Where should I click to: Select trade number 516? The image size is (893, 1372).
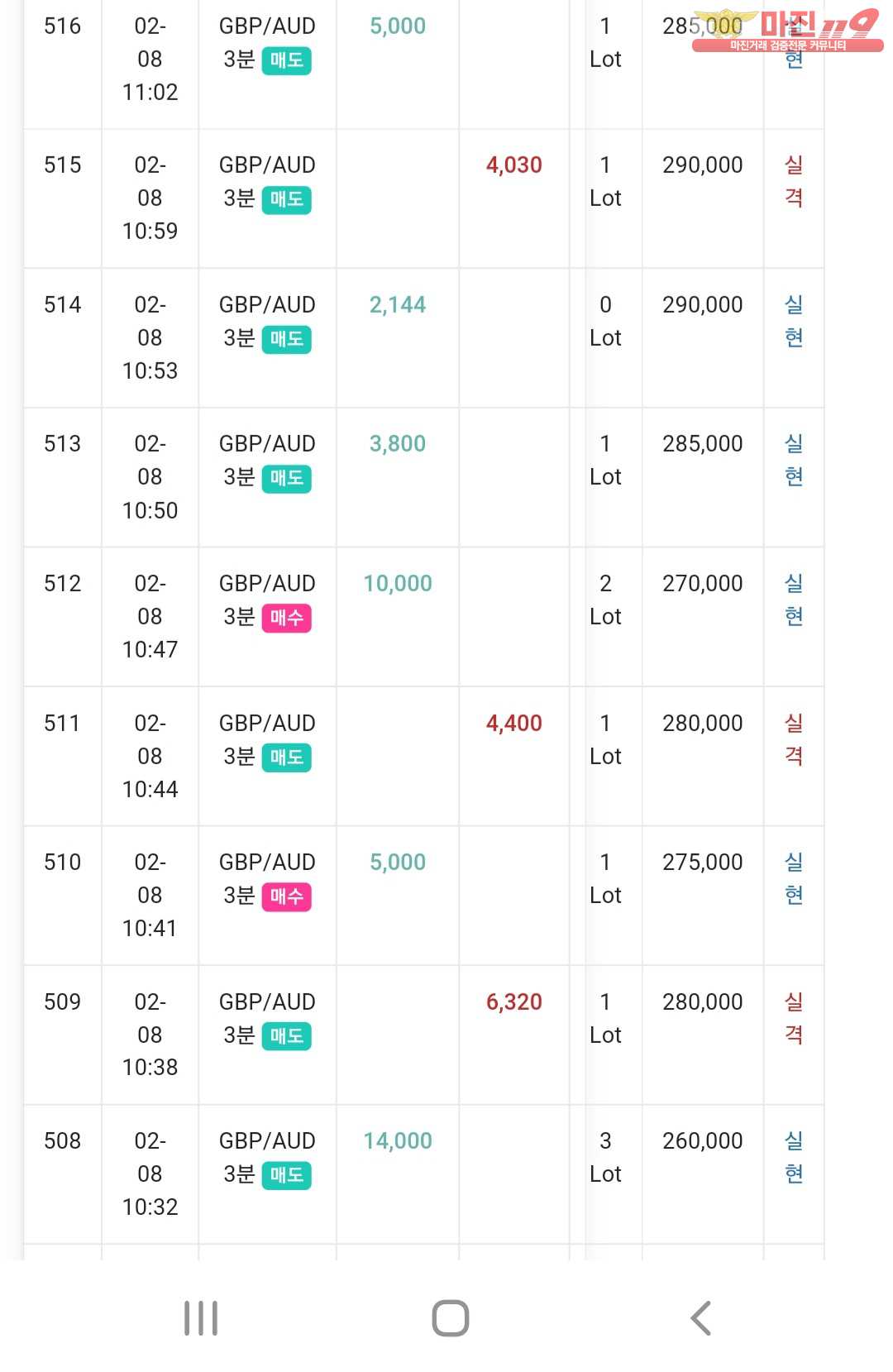point(63,26)
